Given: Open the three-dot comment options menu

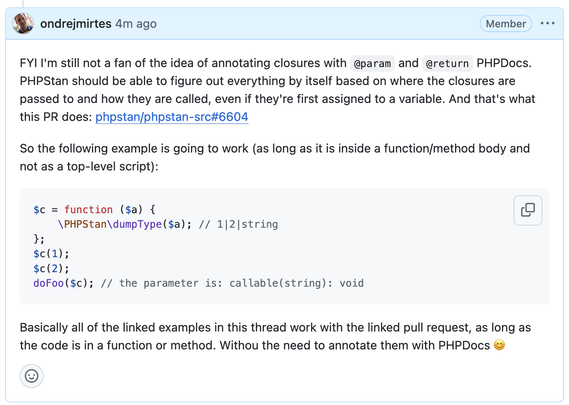Looking at the screenshot, I should (547, 24).
